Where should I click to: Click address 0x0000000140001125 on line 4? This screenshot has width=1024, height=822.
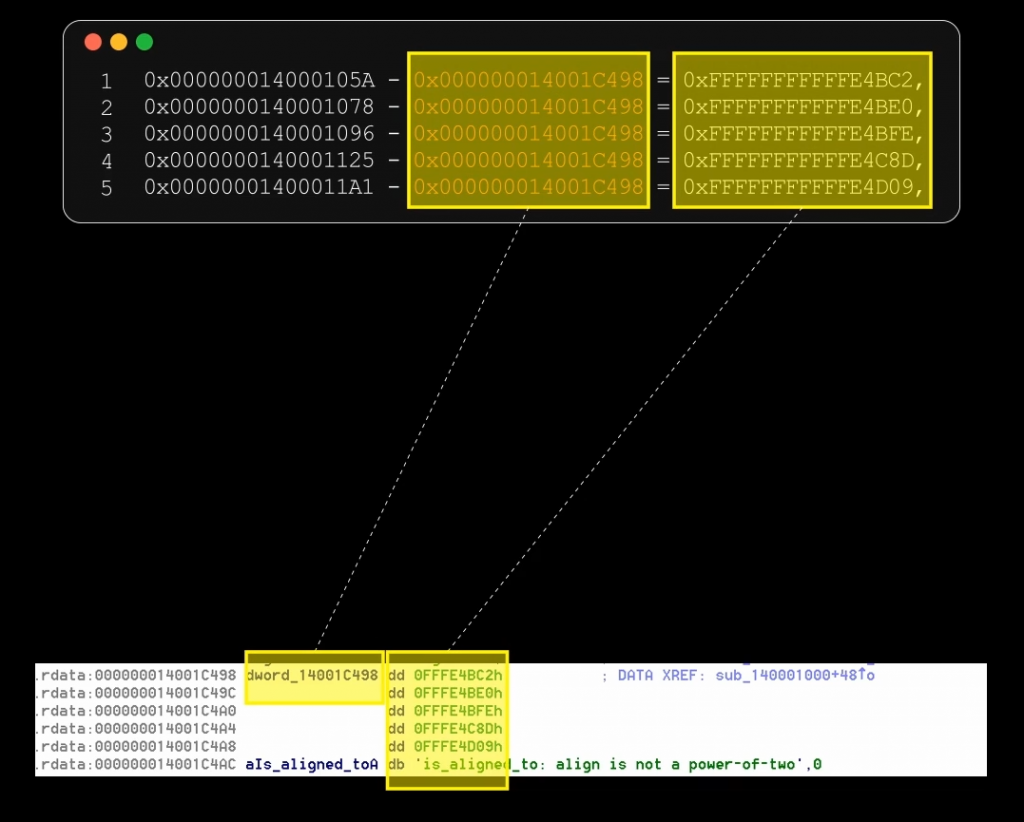click(x=259, y=160)
